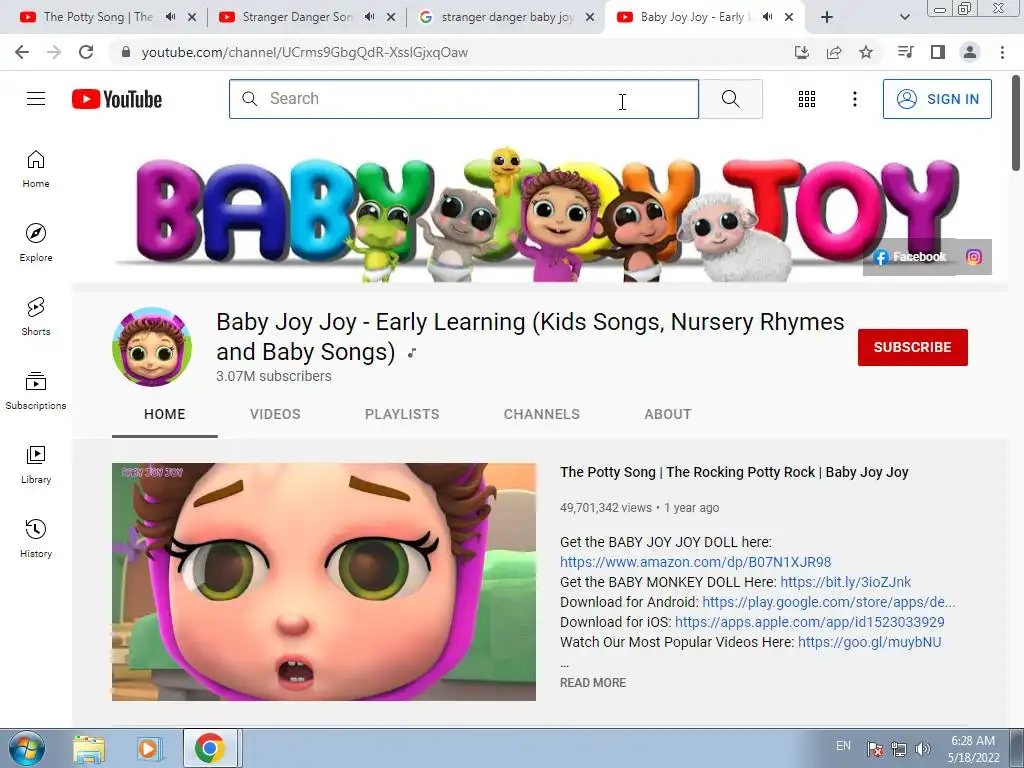
Task: Open the YouTube apps grid
Action: 807,99
